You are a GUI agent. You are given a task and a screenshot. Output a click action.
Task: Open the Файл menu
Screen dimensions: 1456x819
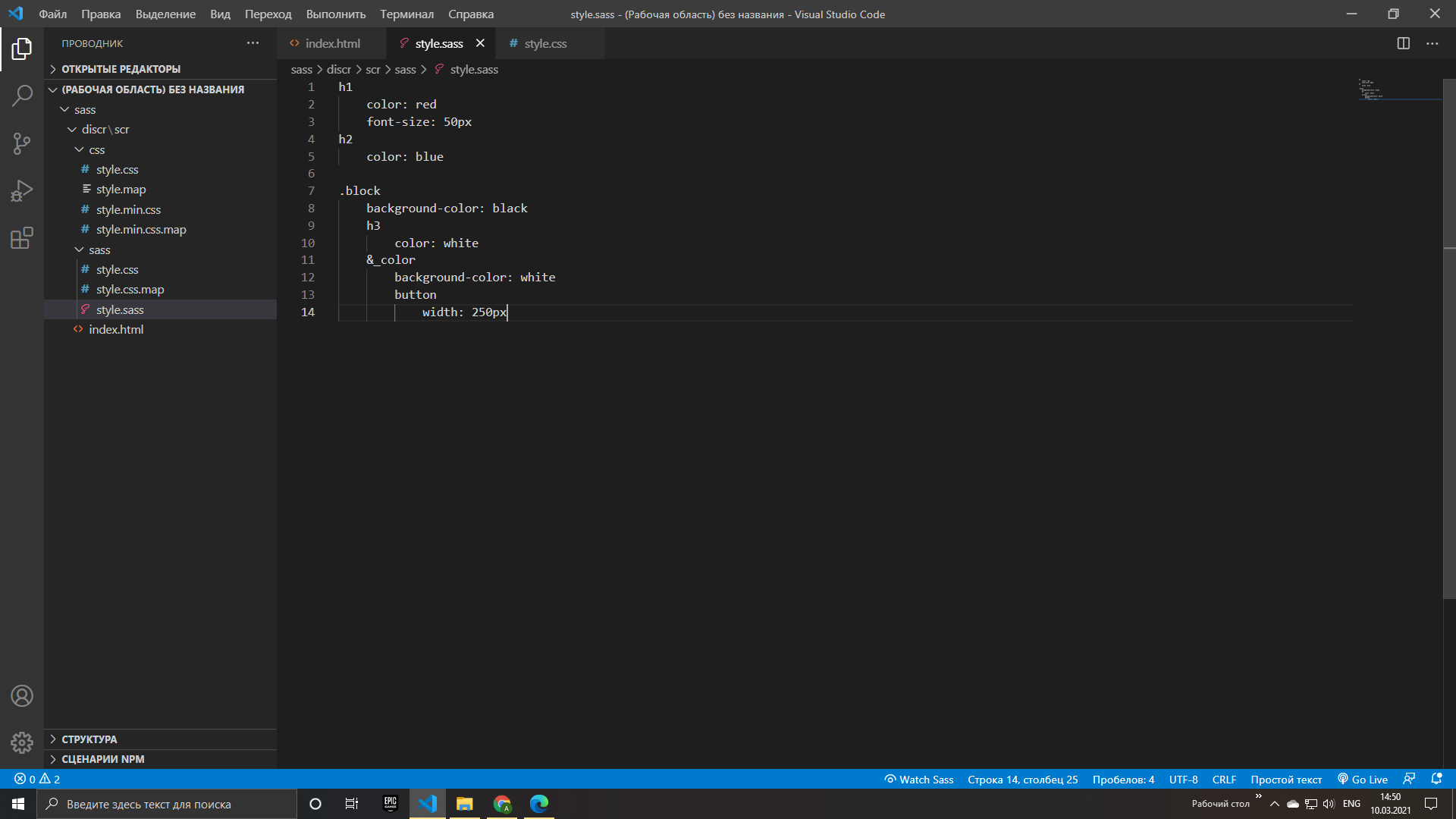(52, 14)
